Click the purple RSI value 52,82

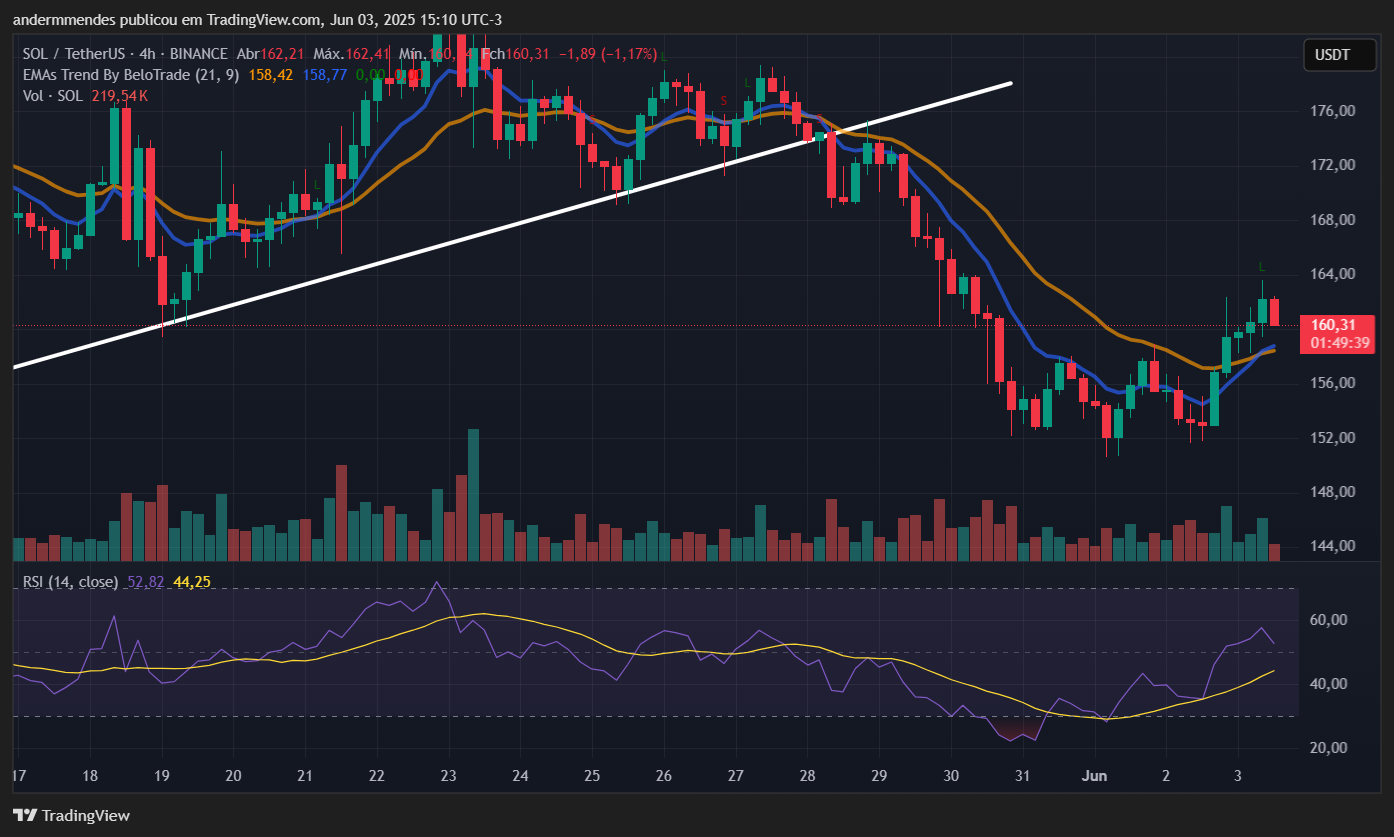[x=146, y=582]
